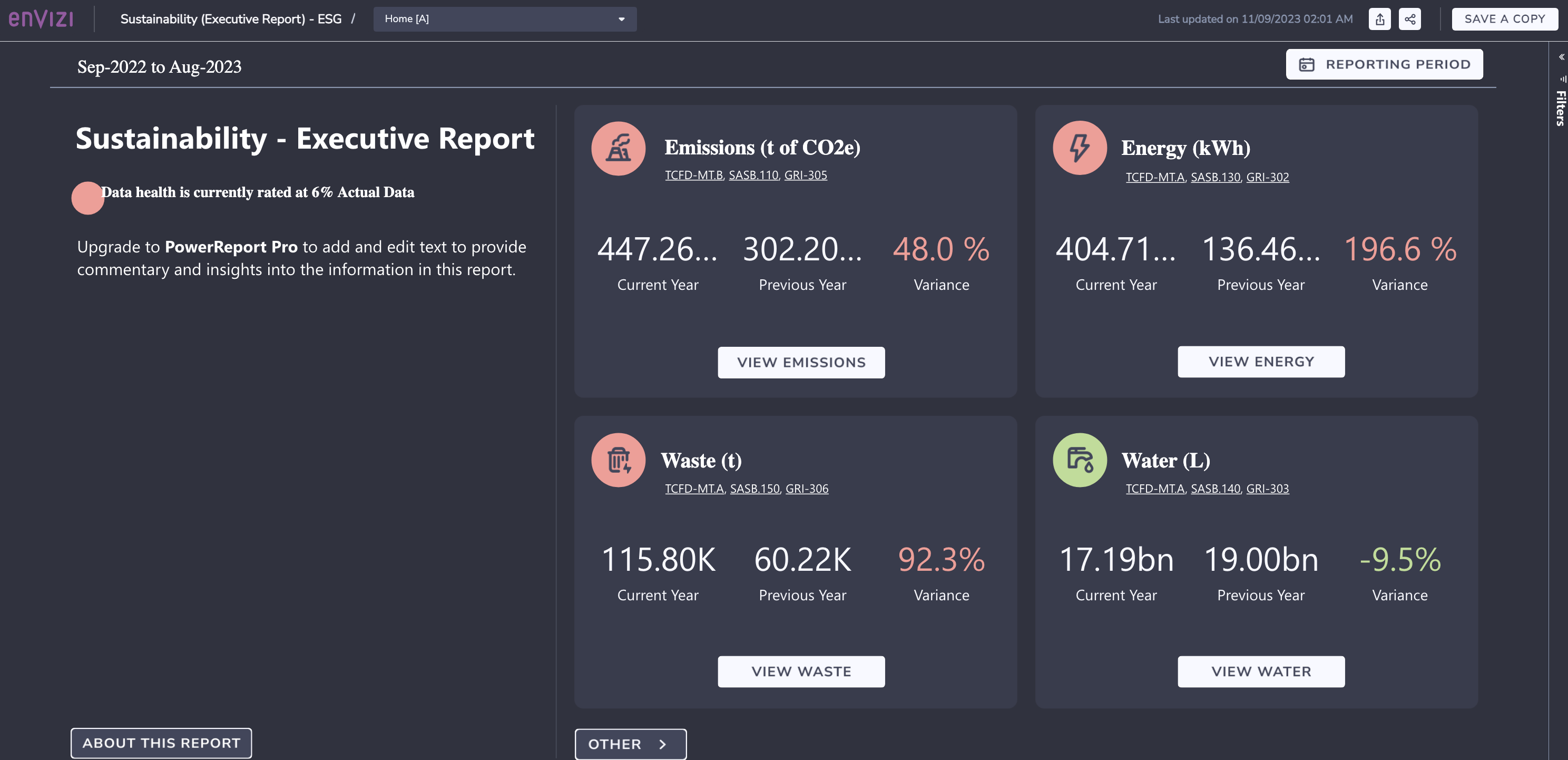This screenshot has height=760, width=1568.
Task: Click Water variance -9.5%
Action: (x=1399, y=560)
